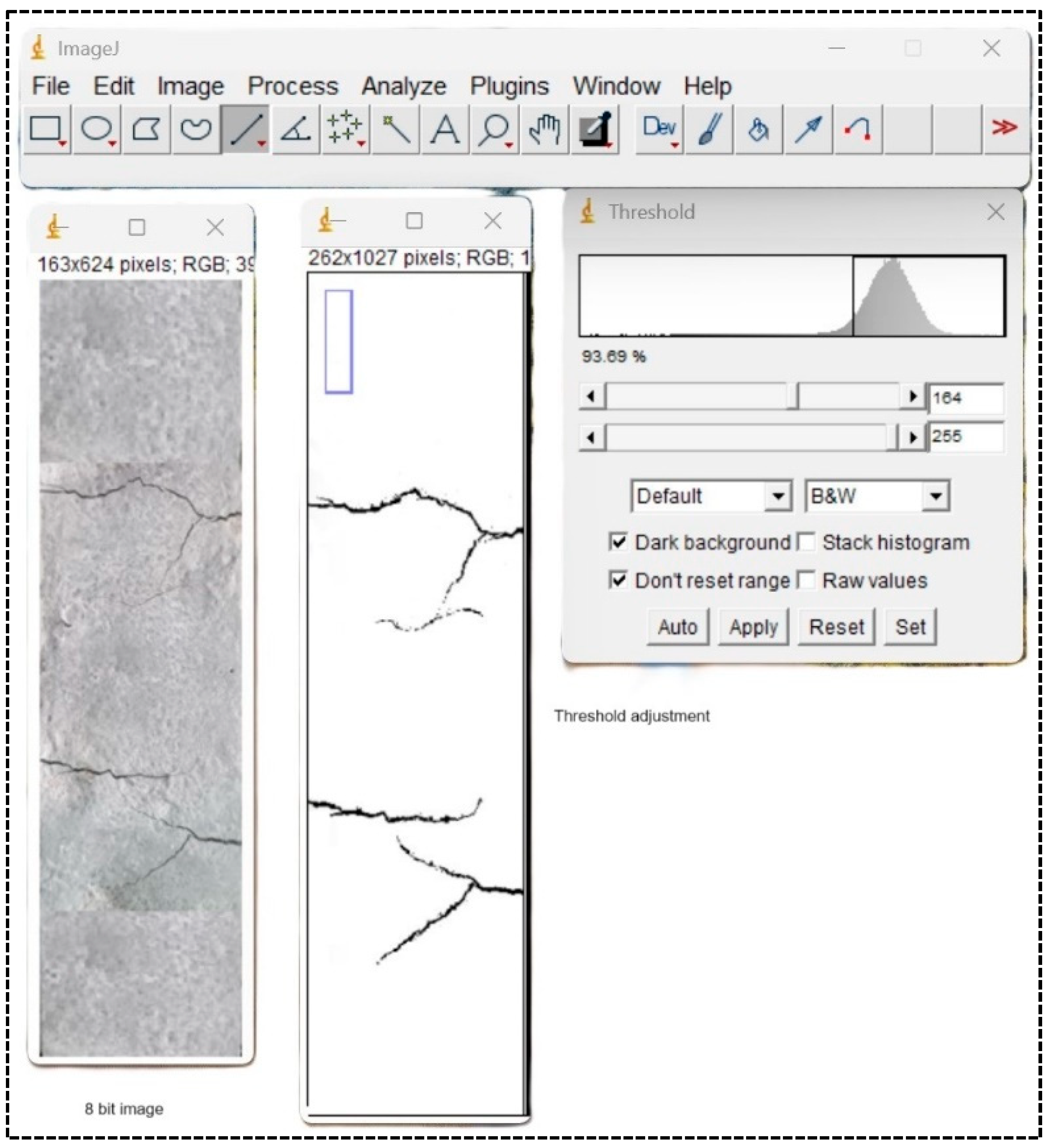Open the Process menu
Image resolution: width=1051 pixels, height=1148 pixels.
(293, 87)
